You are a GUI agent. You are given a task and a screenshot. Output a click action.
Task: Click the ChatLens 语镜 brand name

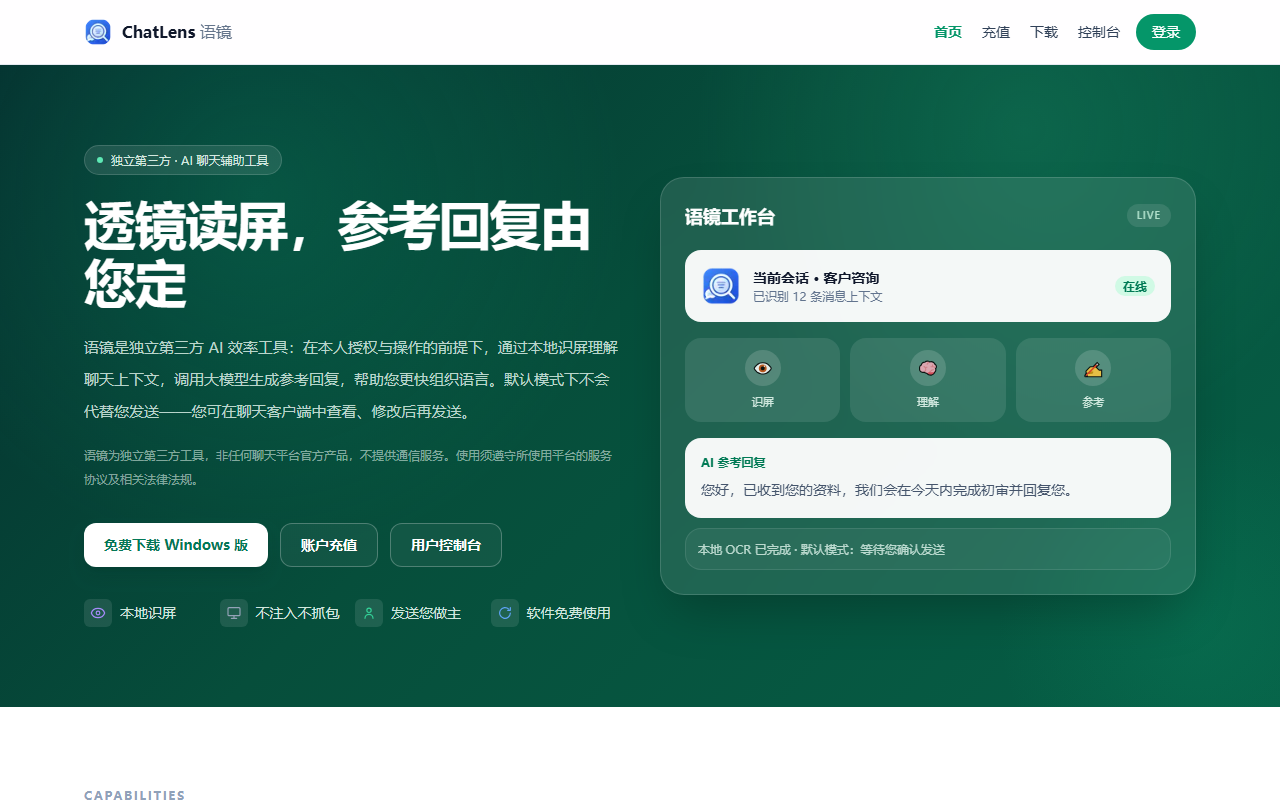tap(177, 32)
